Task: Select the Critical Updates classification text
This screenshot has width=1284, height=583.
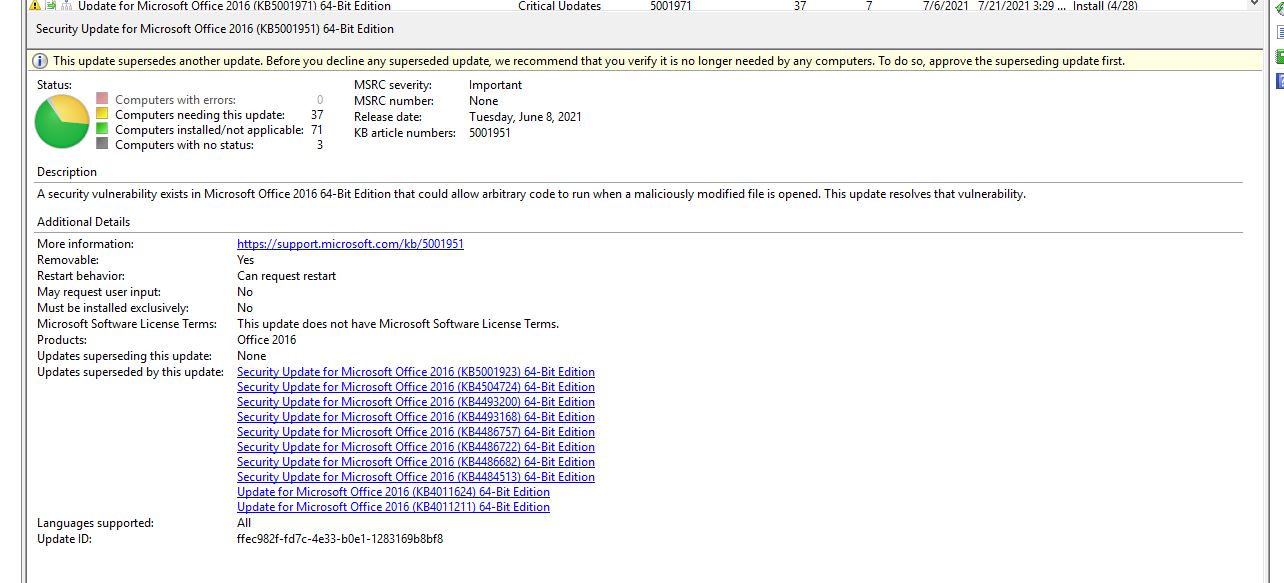Action: [x=559, y=6]
